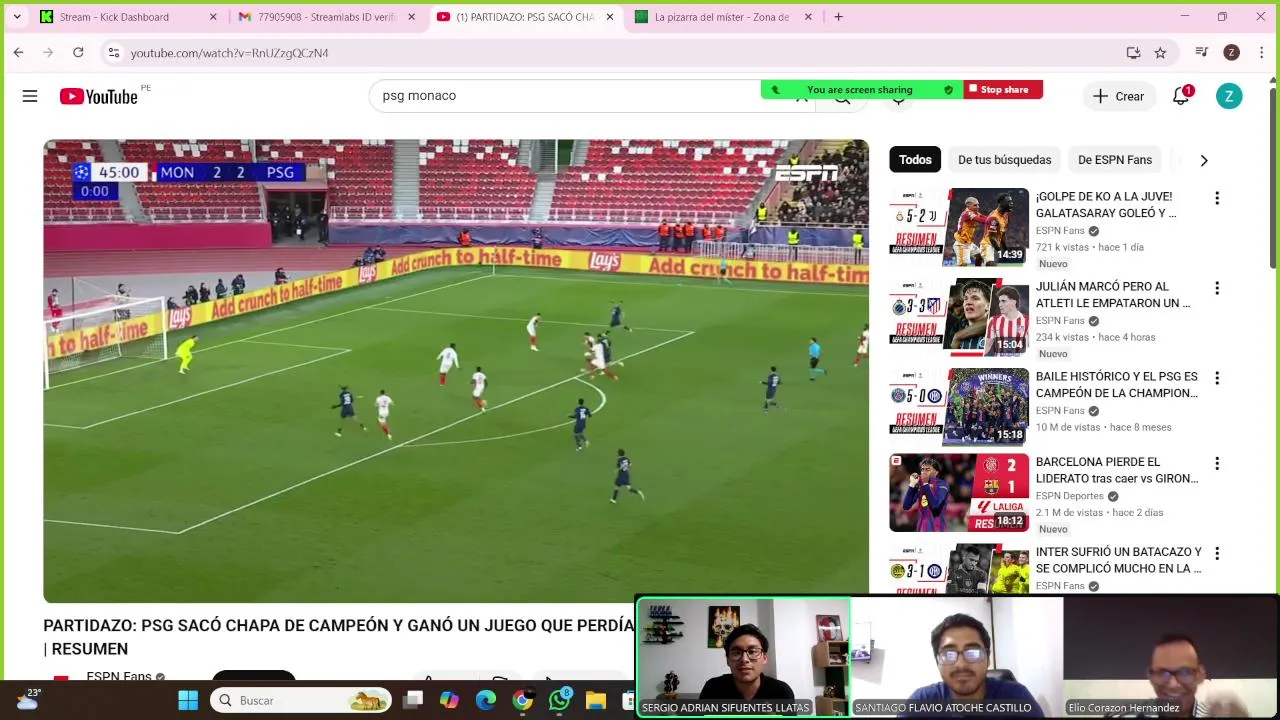Open JULIÁN MARCÓ AL ATLETI video title
This screenshot has width=1280, height=720.
pyautogui.click(x=1113, y=295)
